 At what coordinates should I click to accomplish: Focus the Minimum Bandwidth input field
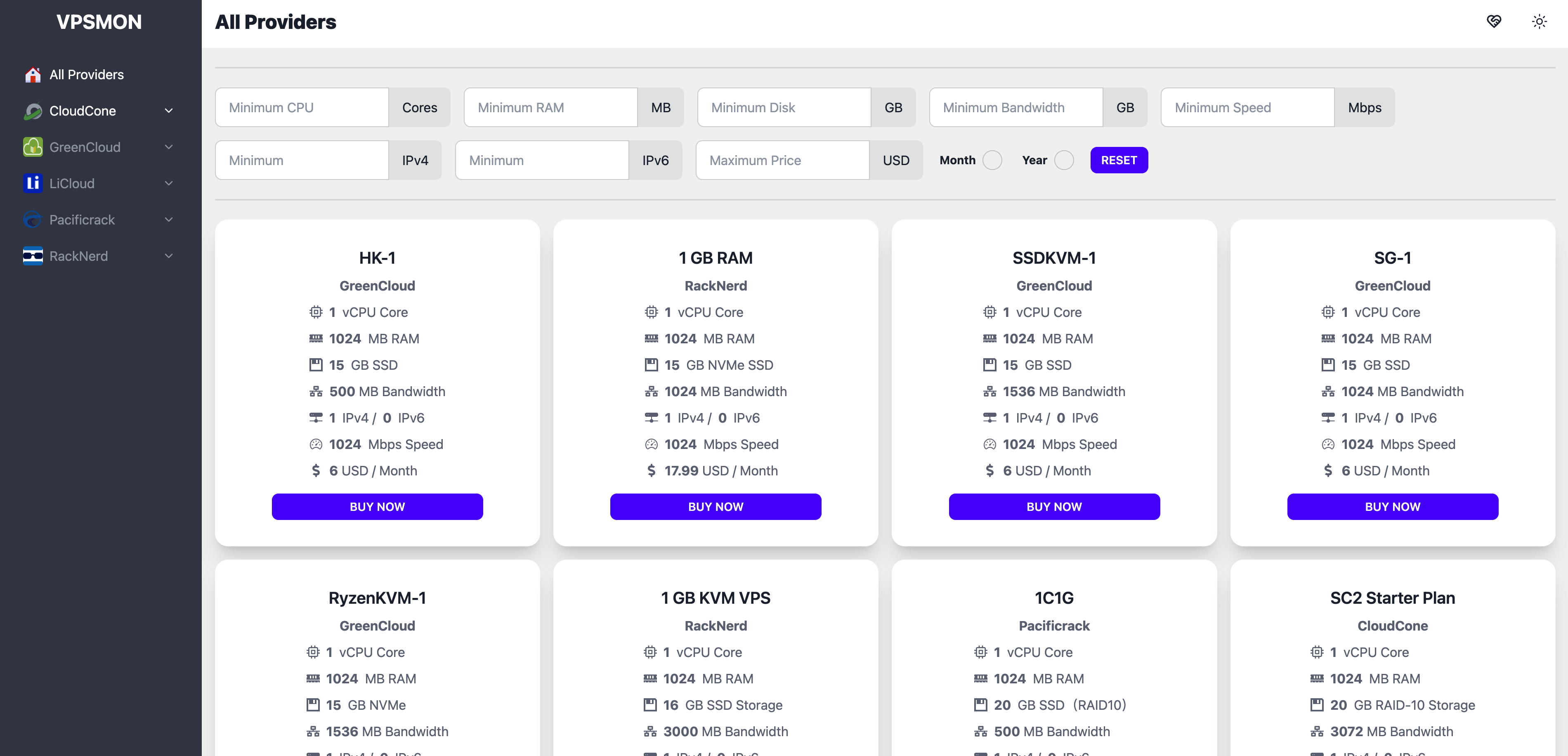(1016, 108)
